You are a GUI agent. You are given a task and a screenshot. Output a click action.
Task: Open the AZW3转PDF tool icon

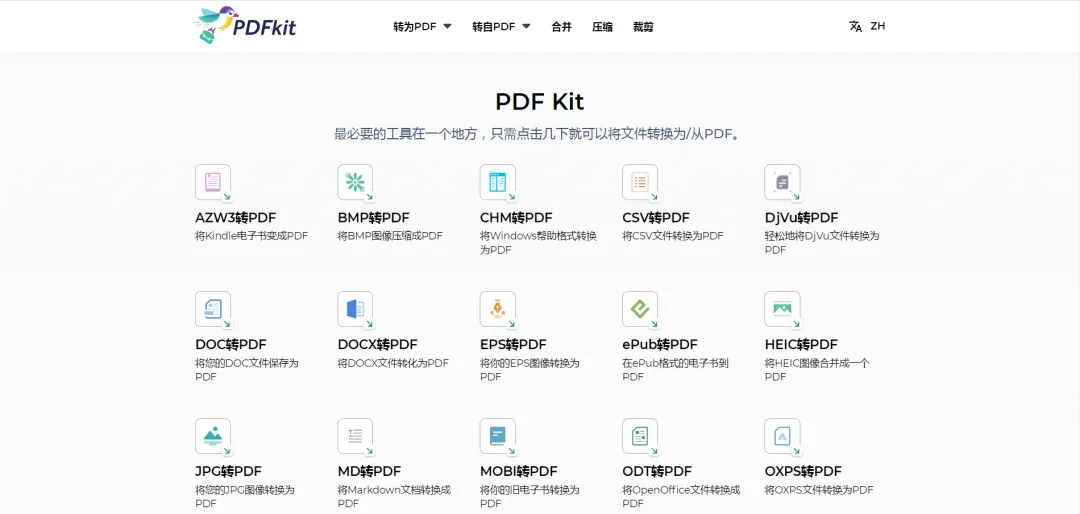point(213,182)
